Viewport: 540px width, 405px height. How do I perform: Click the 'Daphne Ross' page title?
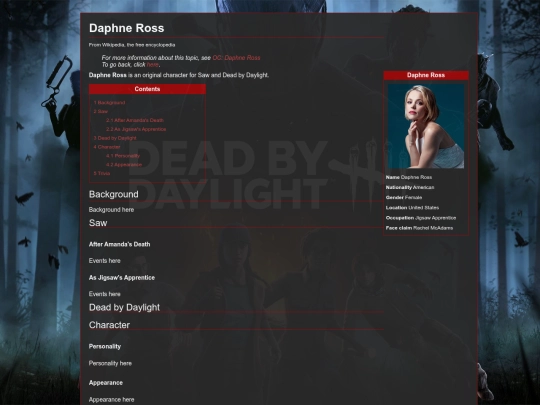(126, 28)
